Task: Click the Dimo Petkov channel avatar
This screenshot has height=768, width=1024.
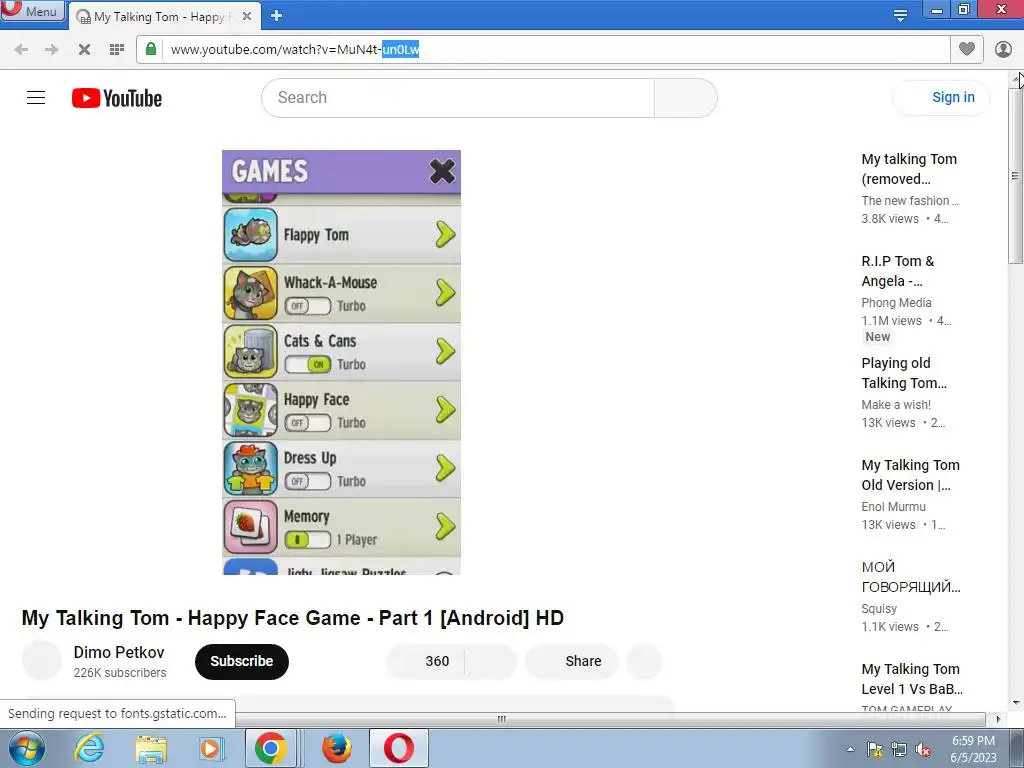Action: click(42, 660)
